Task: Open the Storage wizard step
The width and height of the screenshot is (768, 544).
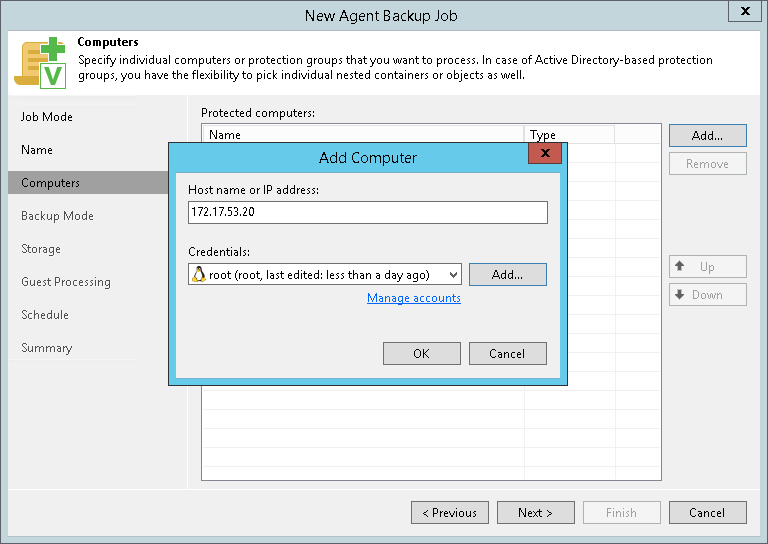Action: pos(41,249)
